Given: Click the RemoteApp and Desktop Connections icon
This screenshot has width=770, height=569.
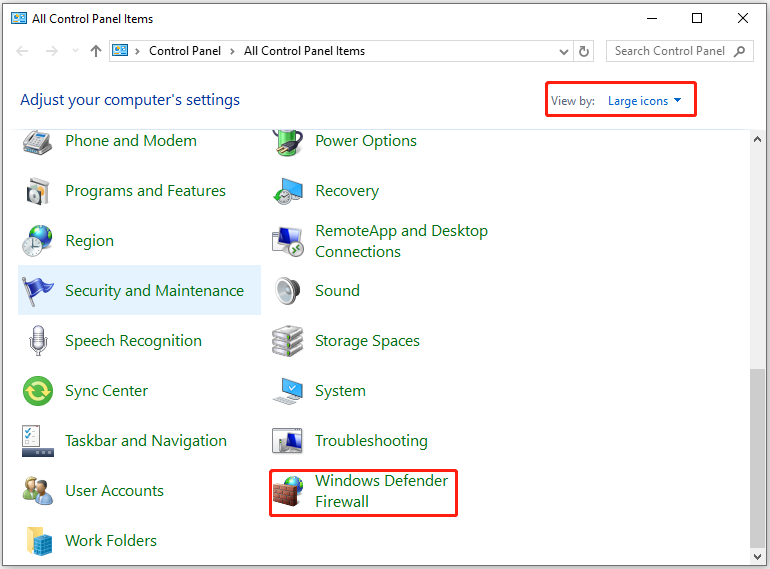Looking at the screenshot, I should [288, 241].
